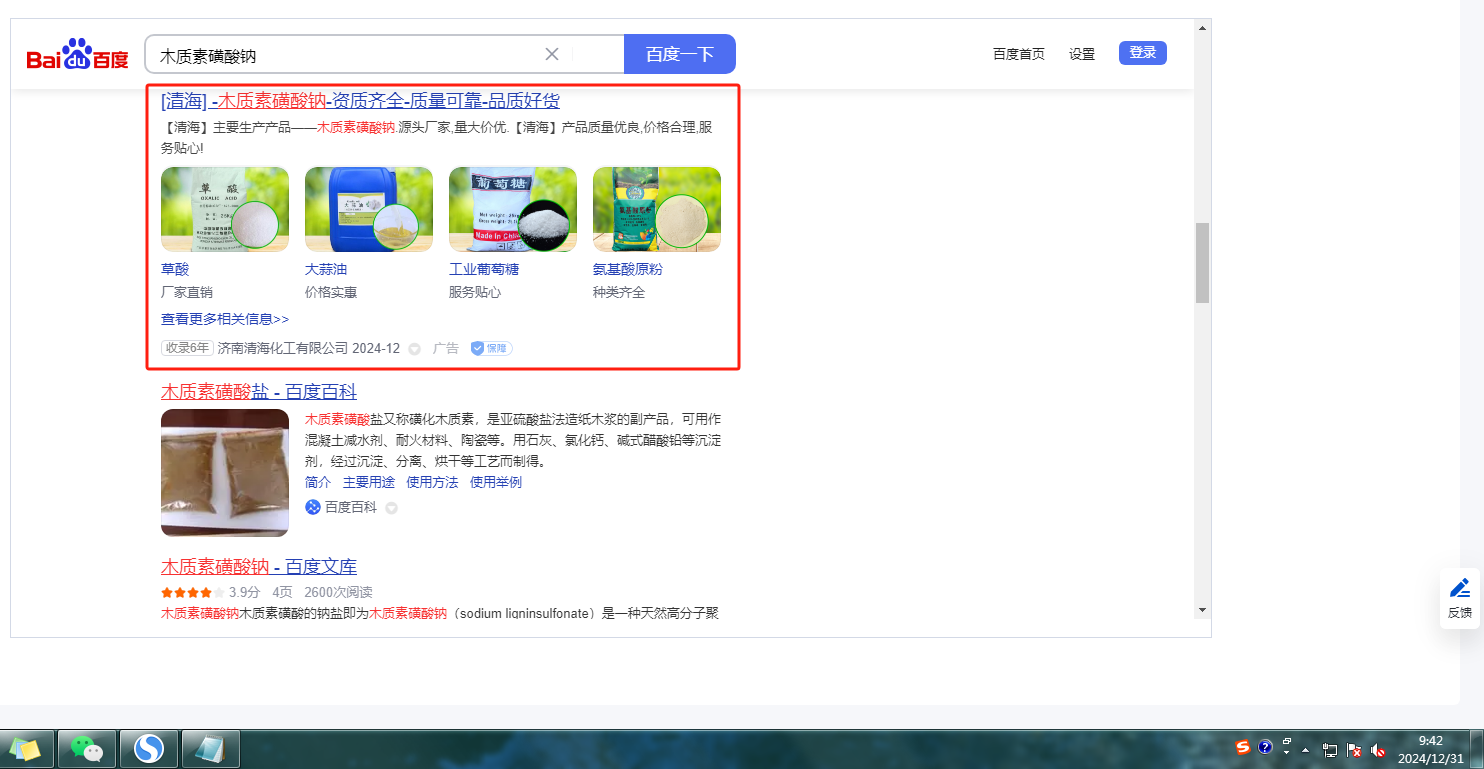Image resolution: width=1484 pixels, height=769 pixels.
Task: Open the 木质素磺酸盐 - 百度百科 result
Action: [259, 392]
